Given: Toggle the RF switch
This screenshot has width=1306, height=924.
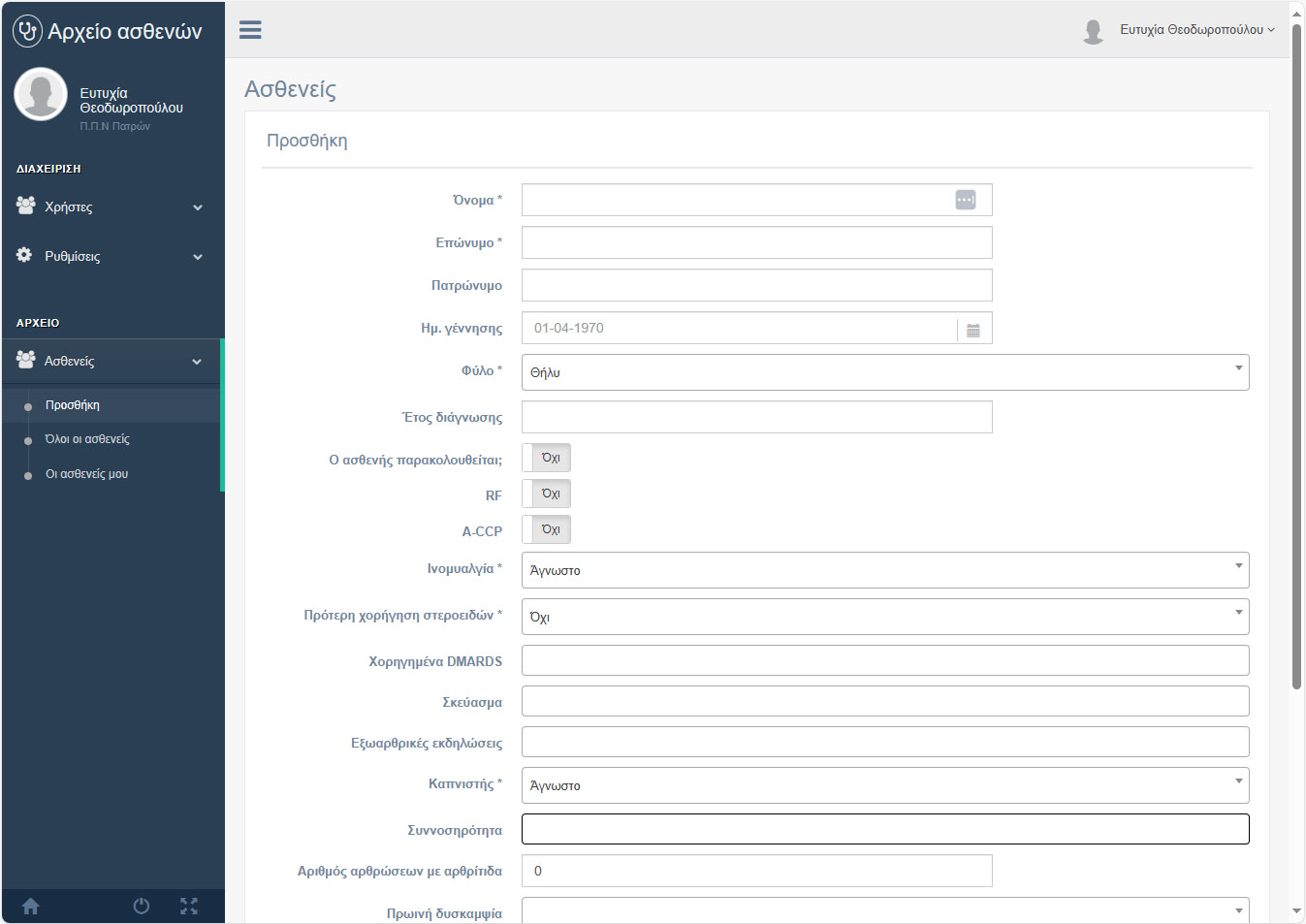Looking at the screenshot, I should pos(547,494).
